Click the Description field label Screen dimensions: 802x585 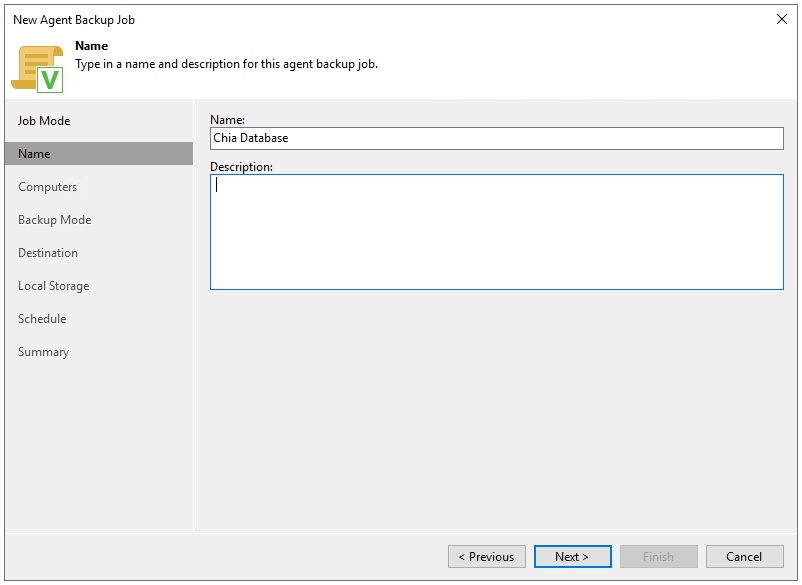[x=241, y=167]
